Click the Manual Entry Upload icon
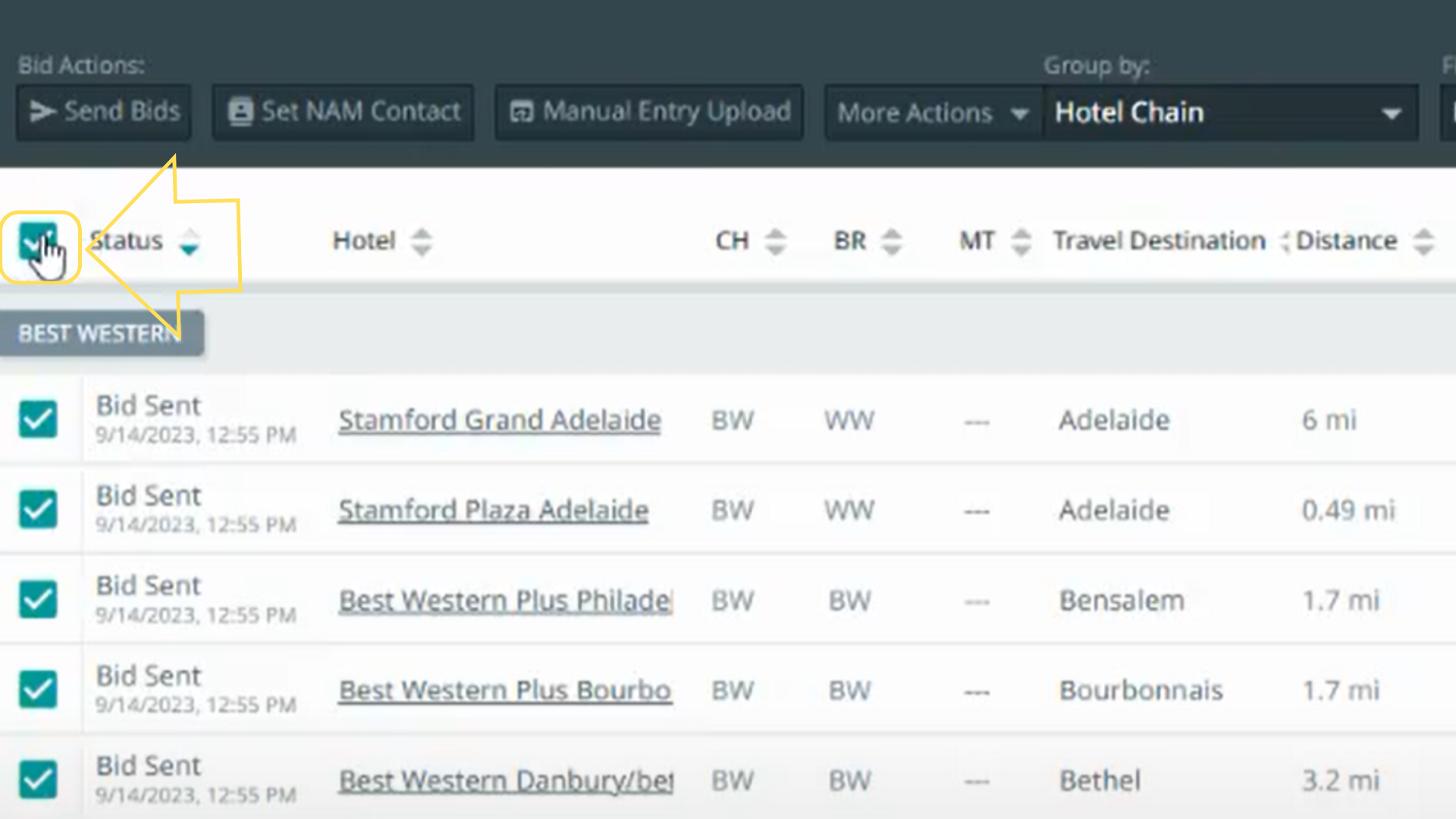This screenshot has width=1456, height=819. coord(522,112)
